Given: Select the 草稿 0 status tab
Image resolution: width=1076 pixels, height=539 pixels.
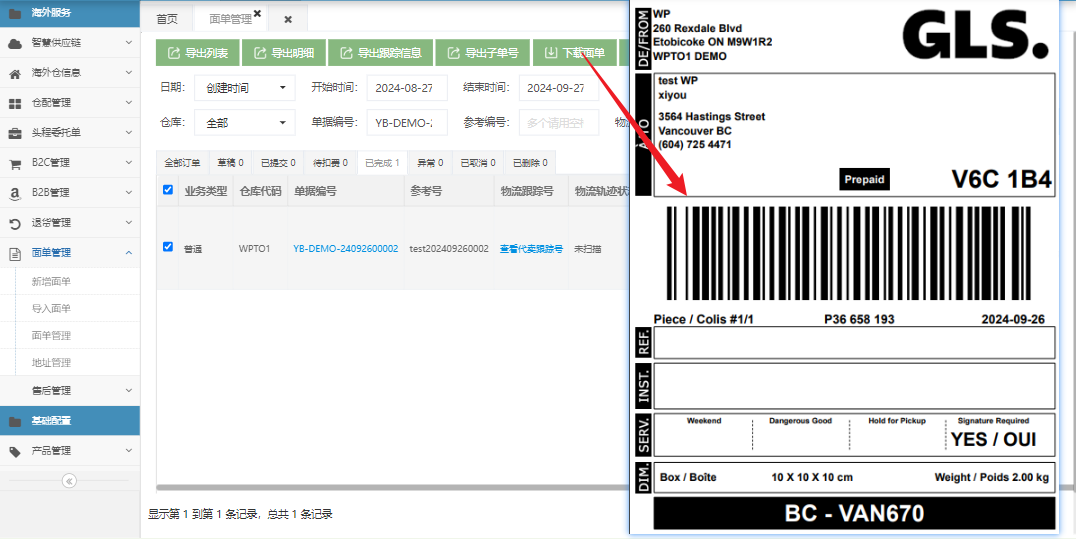Looking at the screenshot, I should 231,163.
